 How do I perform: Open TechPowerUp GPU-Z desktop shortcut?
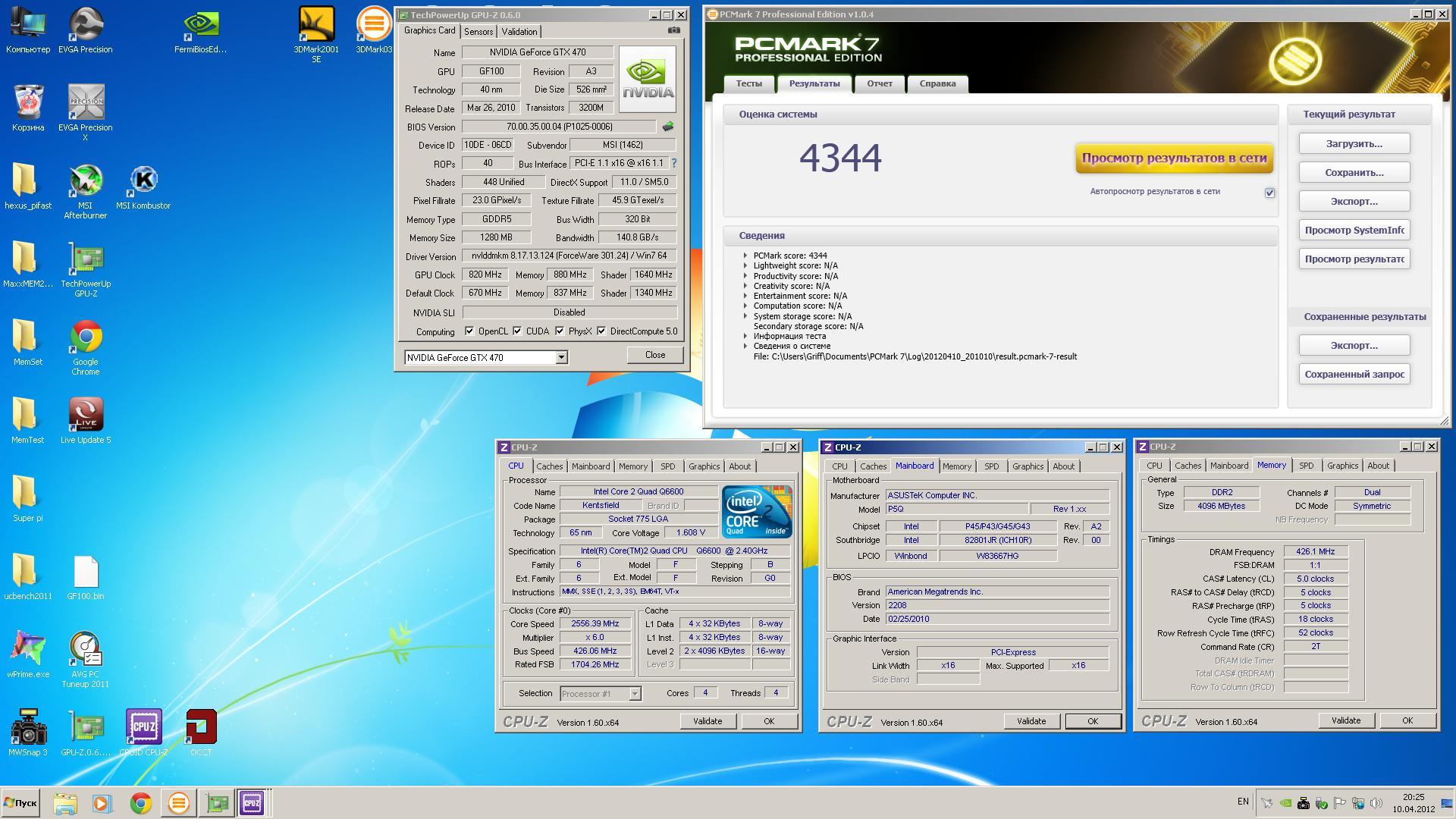pos(86,270)
